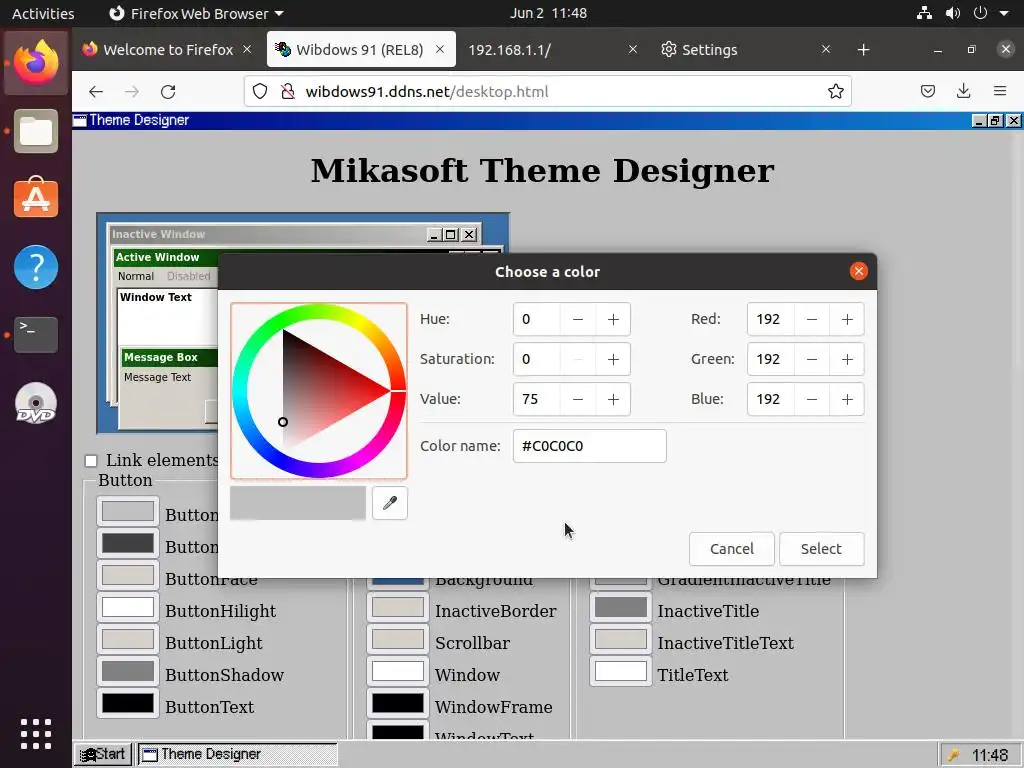
Task: Close the Choose a color dialog
Action: click(858, 271)
